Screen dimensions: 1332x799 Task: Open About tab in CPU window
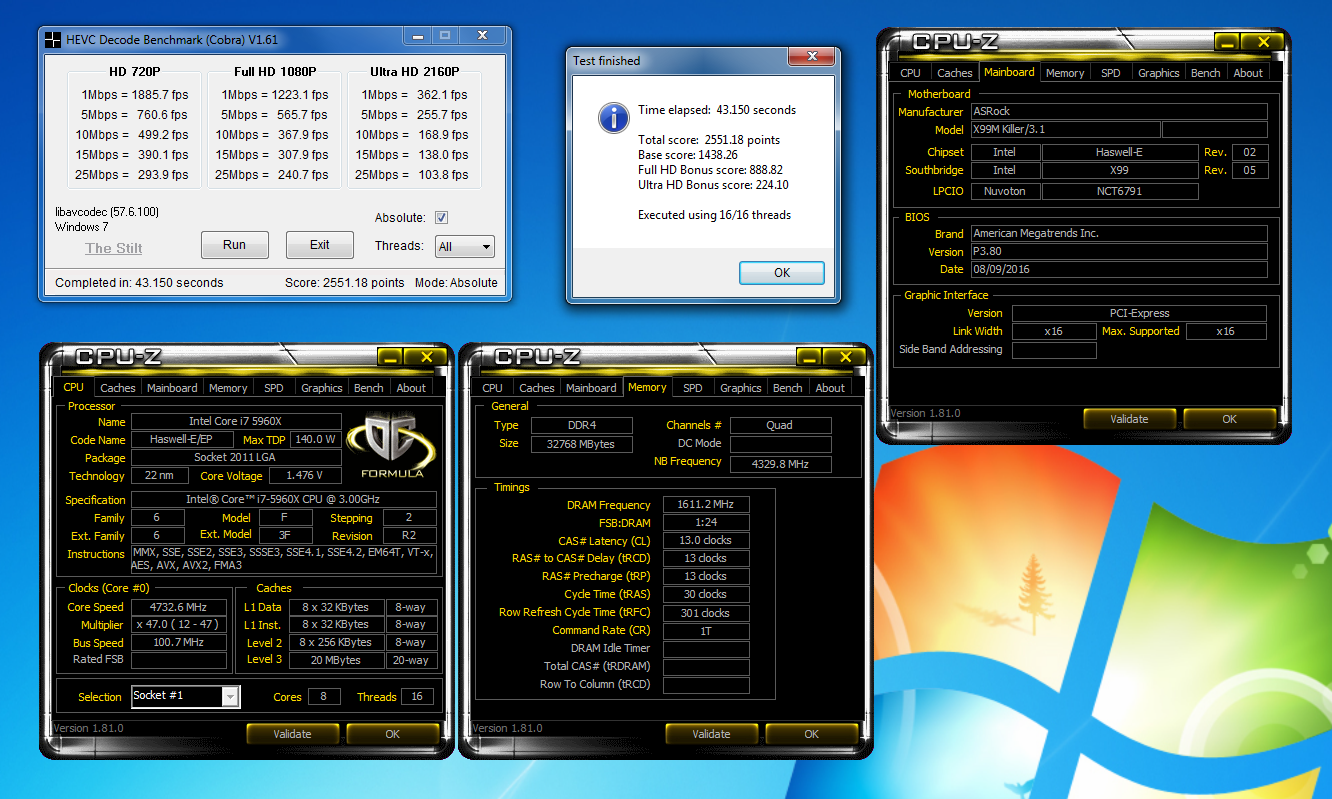coord(411,388)
